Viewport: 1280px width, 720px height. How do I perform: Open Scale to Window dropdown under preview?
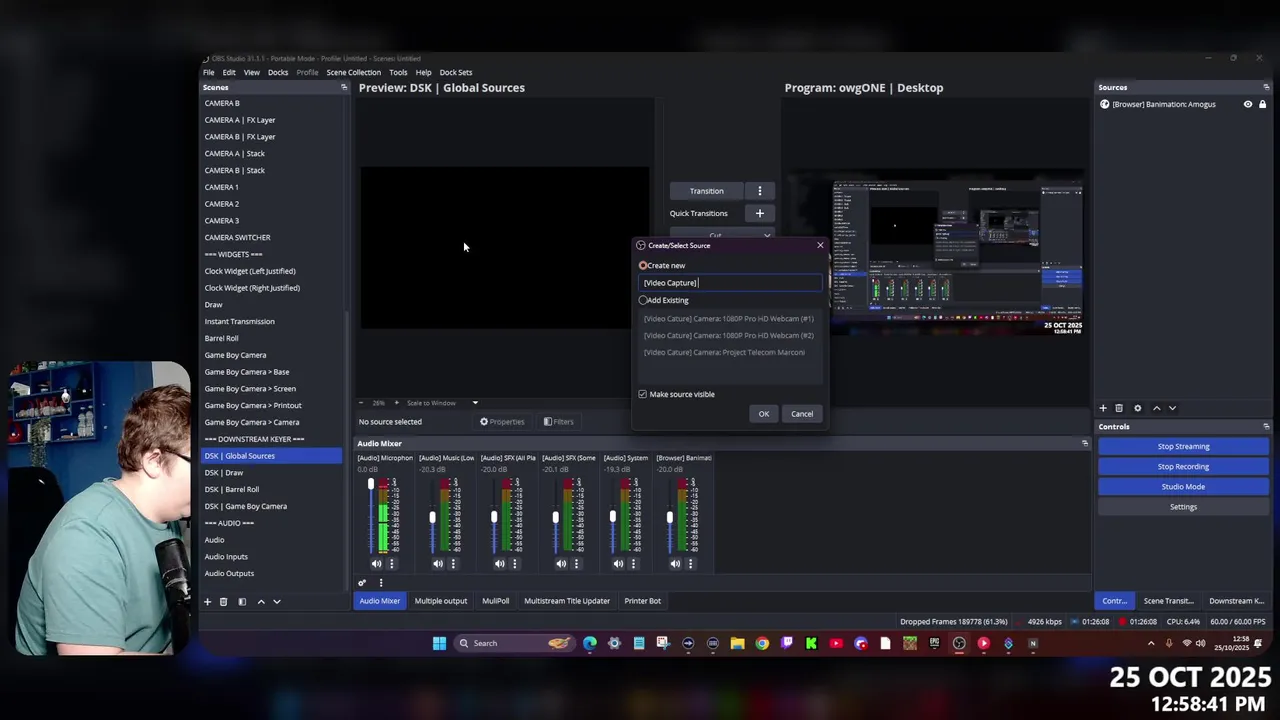[x=442, y=403]
